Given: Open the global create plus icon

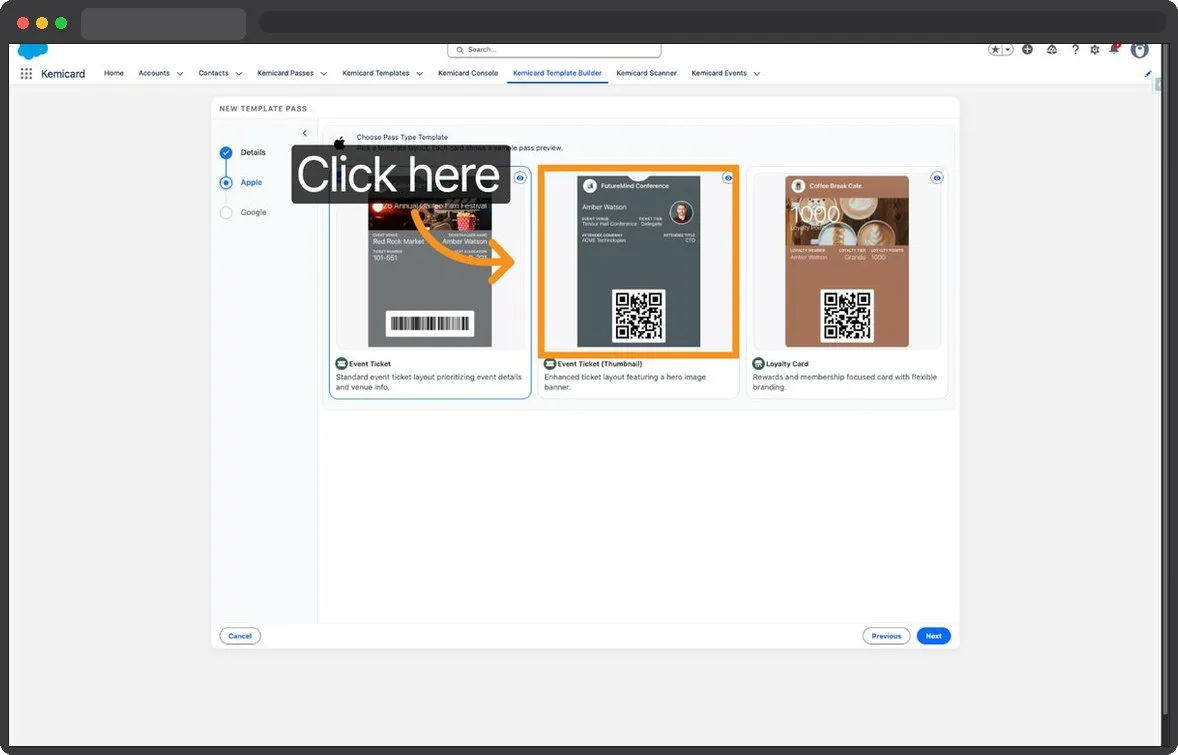Looking at the screenshot, I should click(1028, 50).
